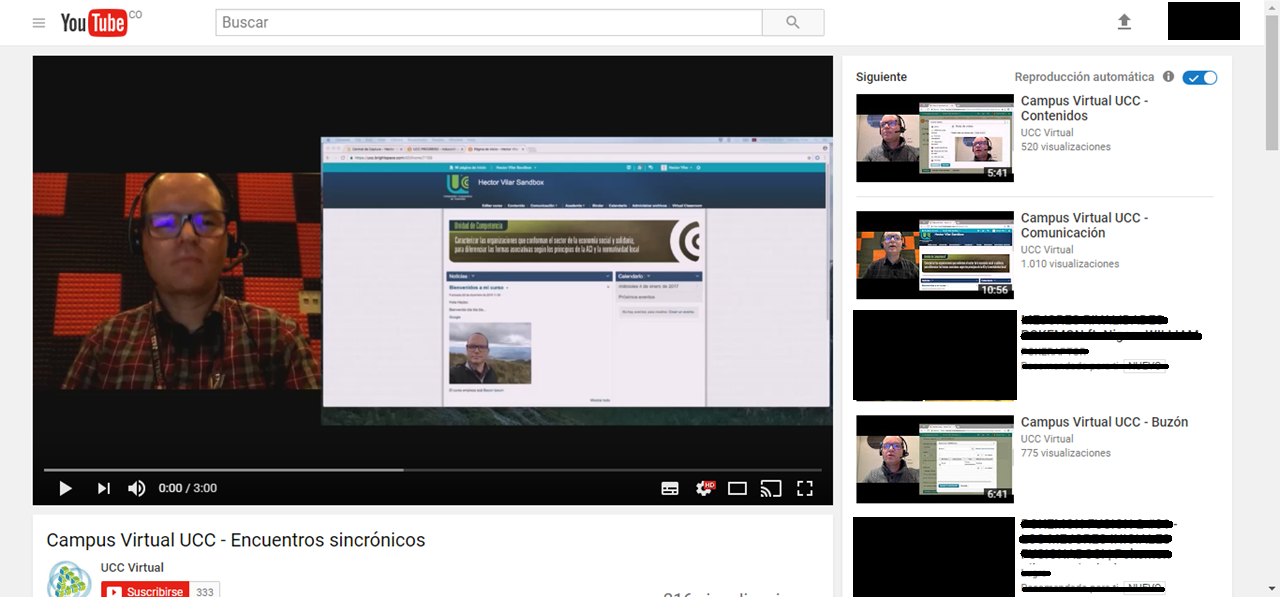Click the autoplay info icon
This screenshot has height=597, width=1280.
[1168, 76]
